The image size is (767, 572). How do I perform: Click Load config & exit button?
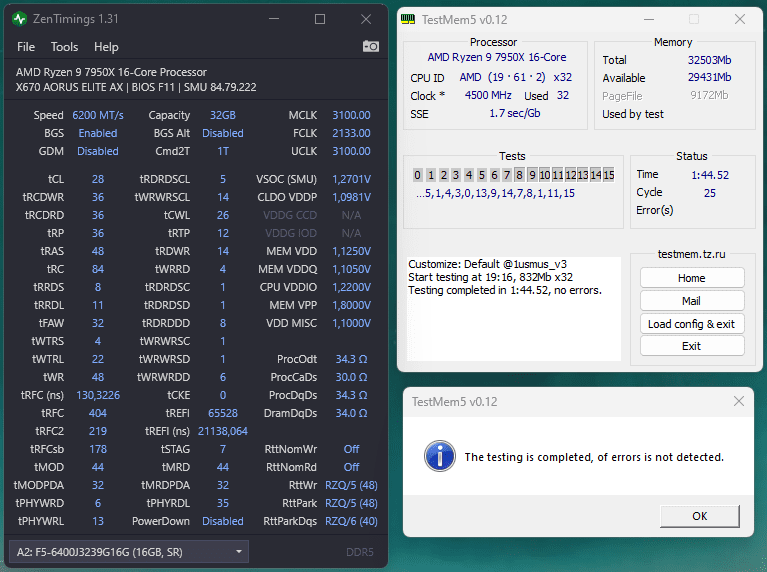[692, 324]
